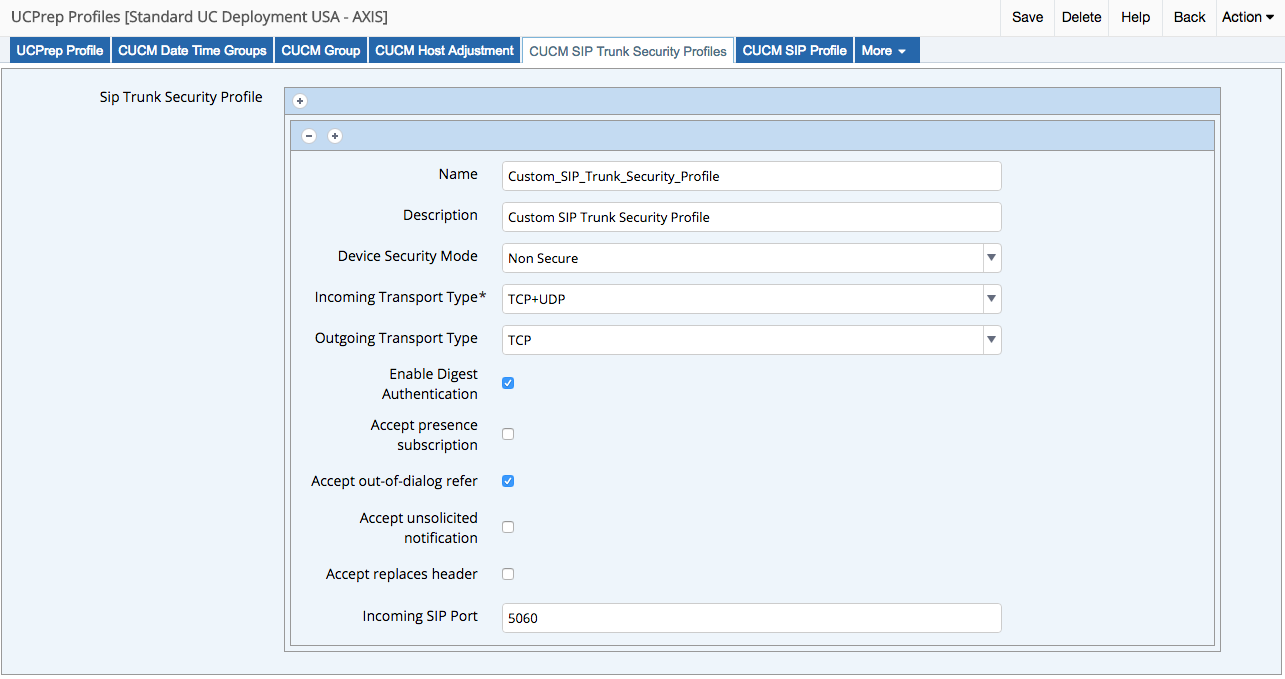This screenshot has width=1285, height=679.
Task: Switch to the CUCM SIP Profile tab
Action: [794, 51]
